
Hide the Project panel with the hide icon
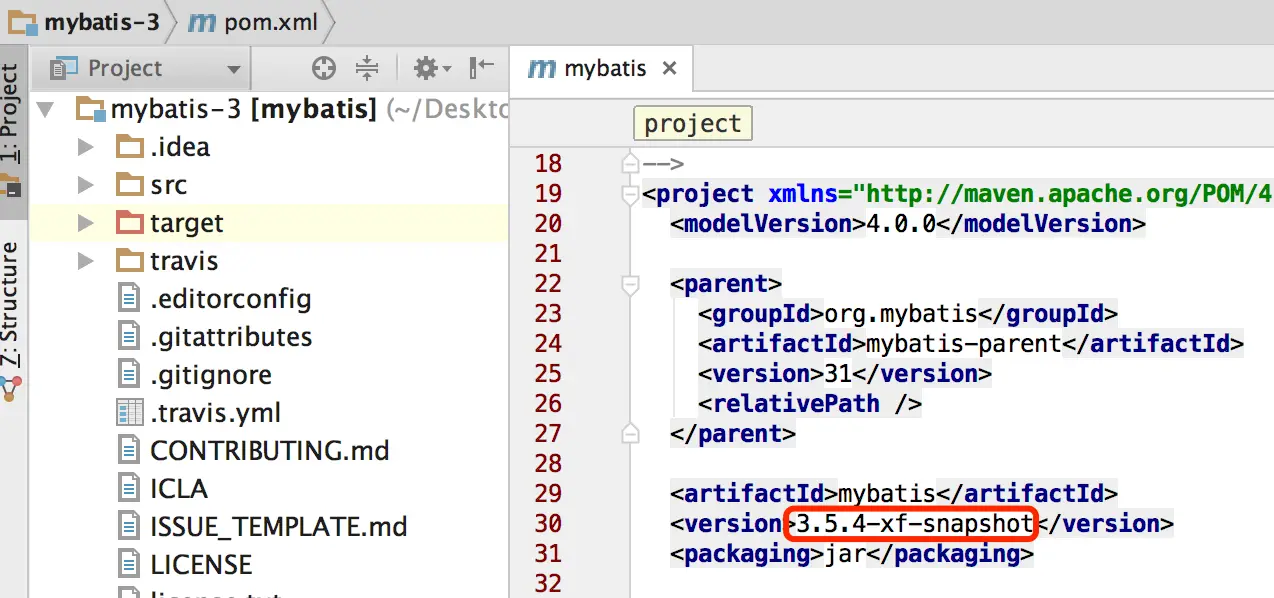click(x=482, y=68)
